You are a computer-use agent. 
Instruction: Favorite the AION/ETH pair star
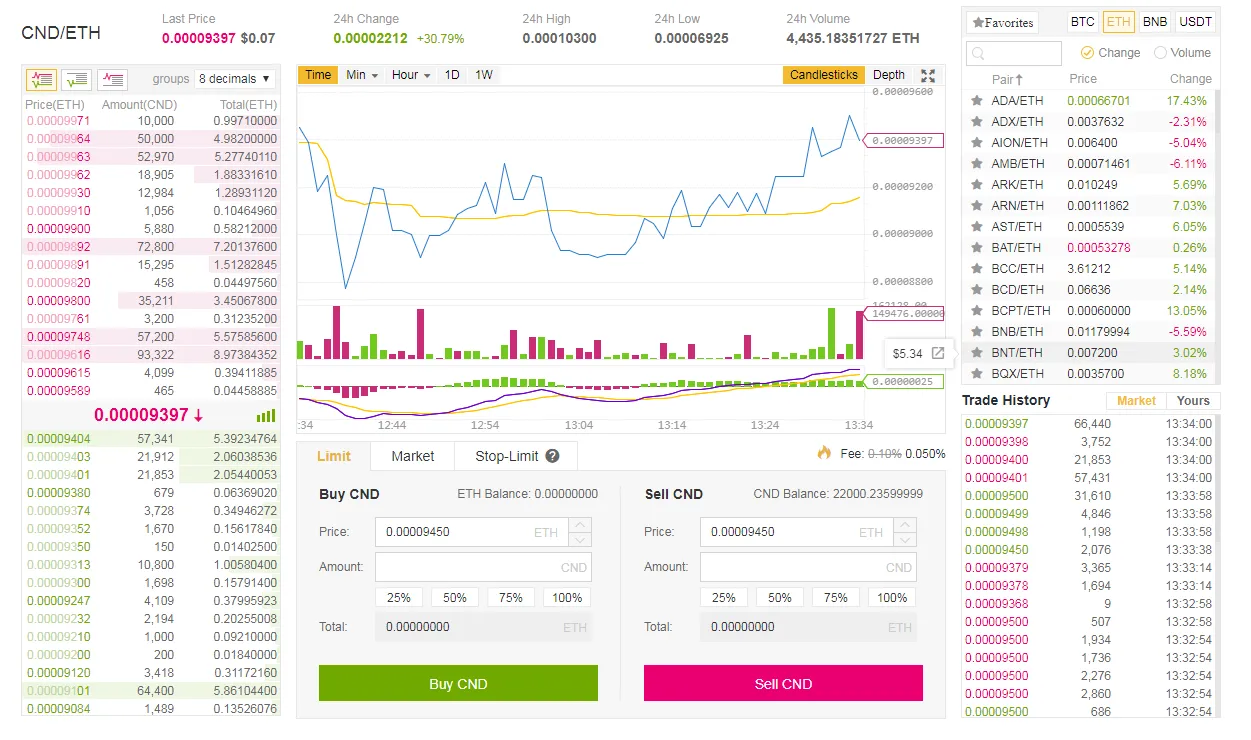click(977, 143)
